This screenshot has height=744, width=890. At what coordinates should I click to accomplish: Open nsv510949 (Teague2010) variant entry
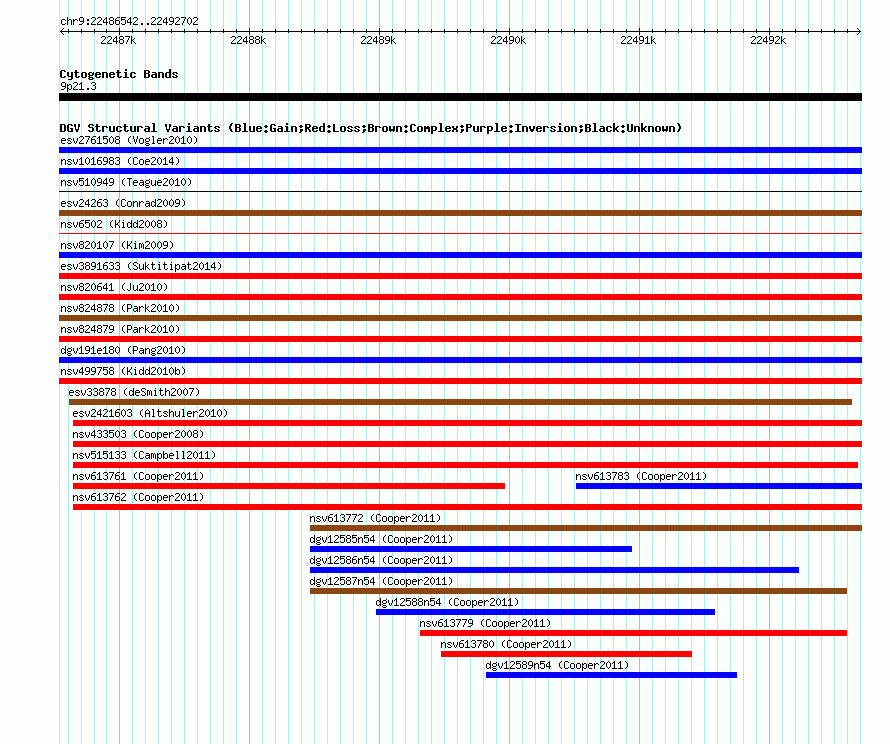[126, 182]
